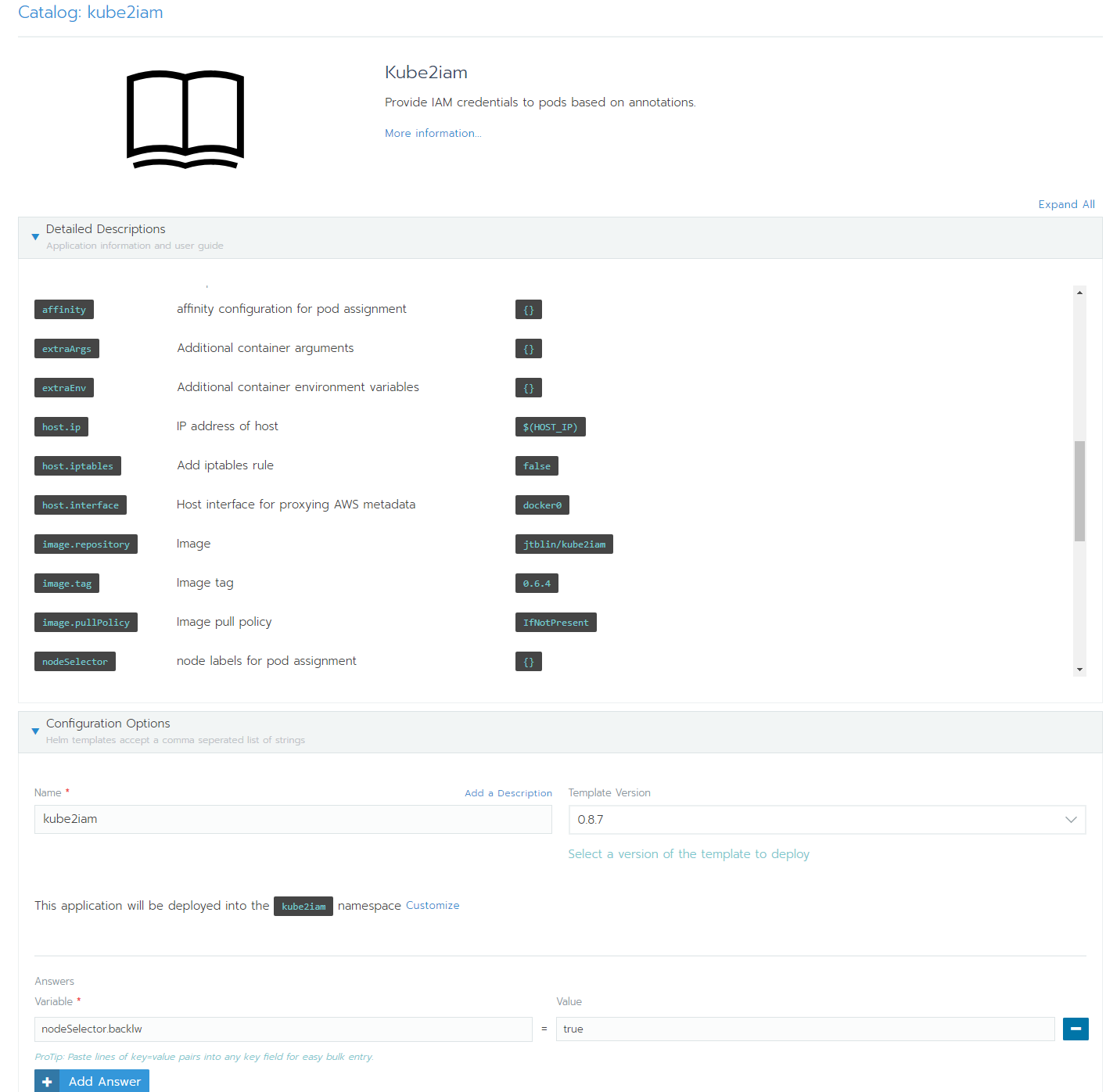Open the More information link
The height and width of the screenshot is (1092, 1106).
pos(433,133)
